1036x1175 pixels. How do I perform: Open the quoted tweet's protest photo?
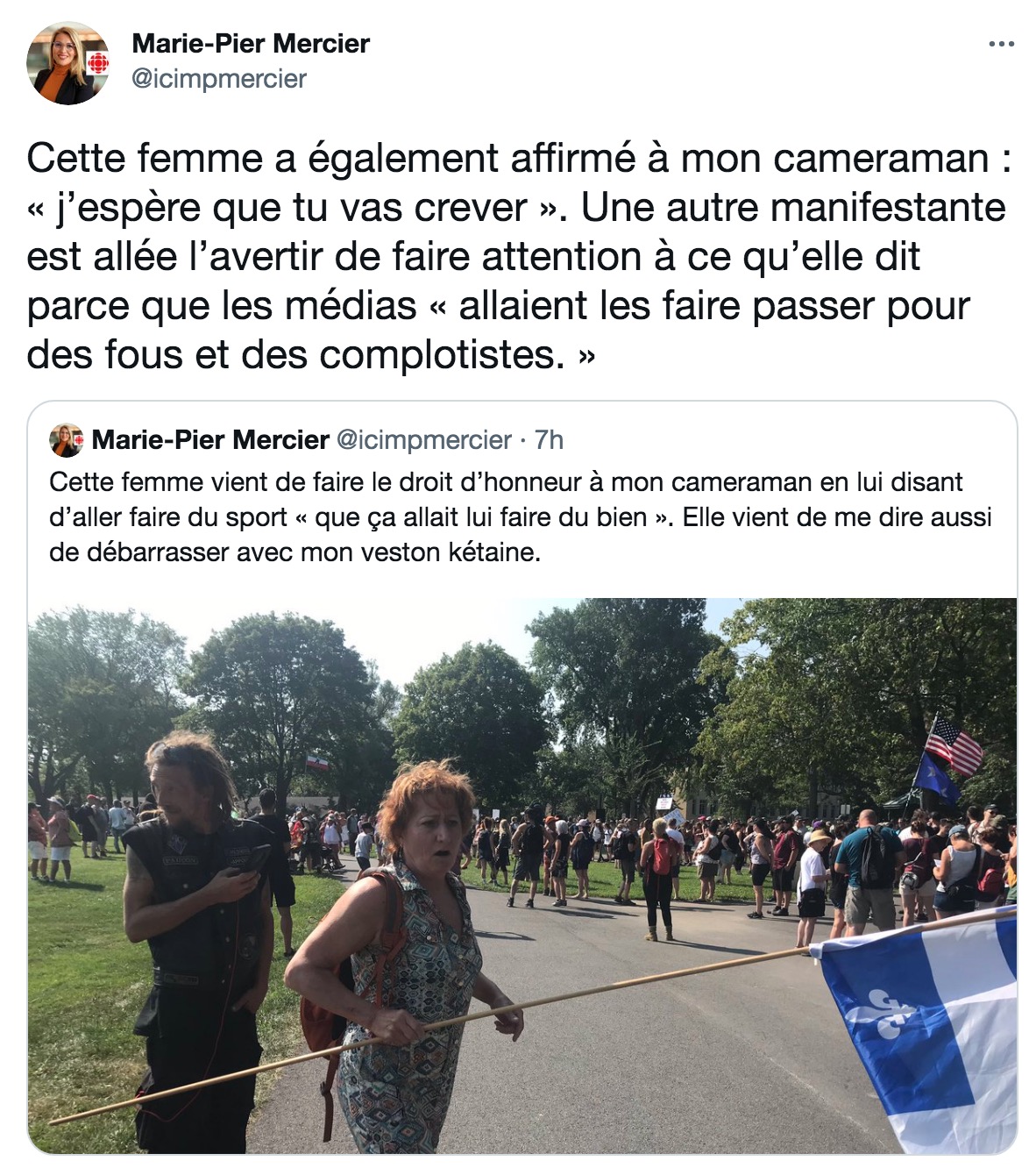(522, 876)
